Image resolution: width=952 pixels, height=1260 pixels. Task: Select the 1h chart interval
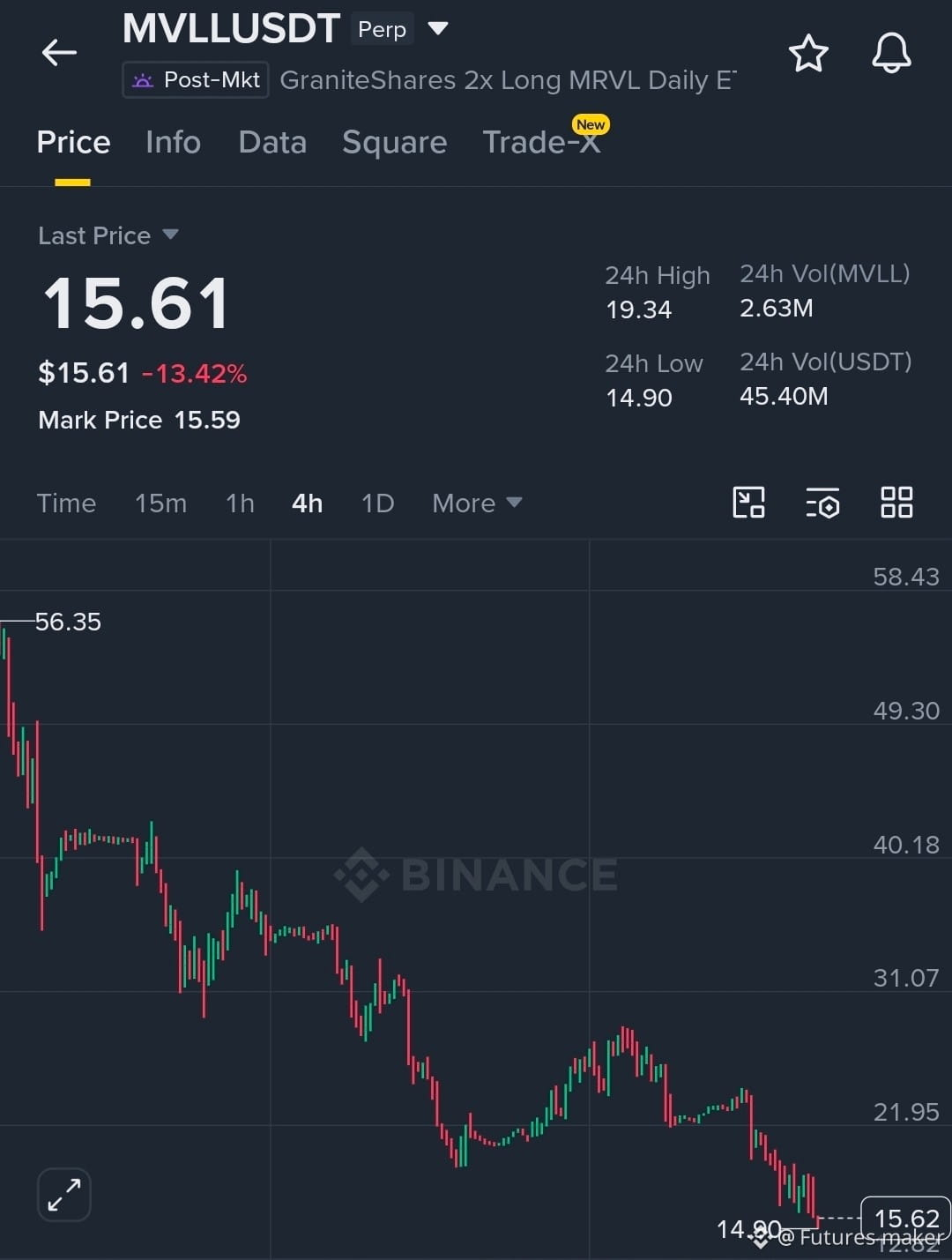(240, 503)
